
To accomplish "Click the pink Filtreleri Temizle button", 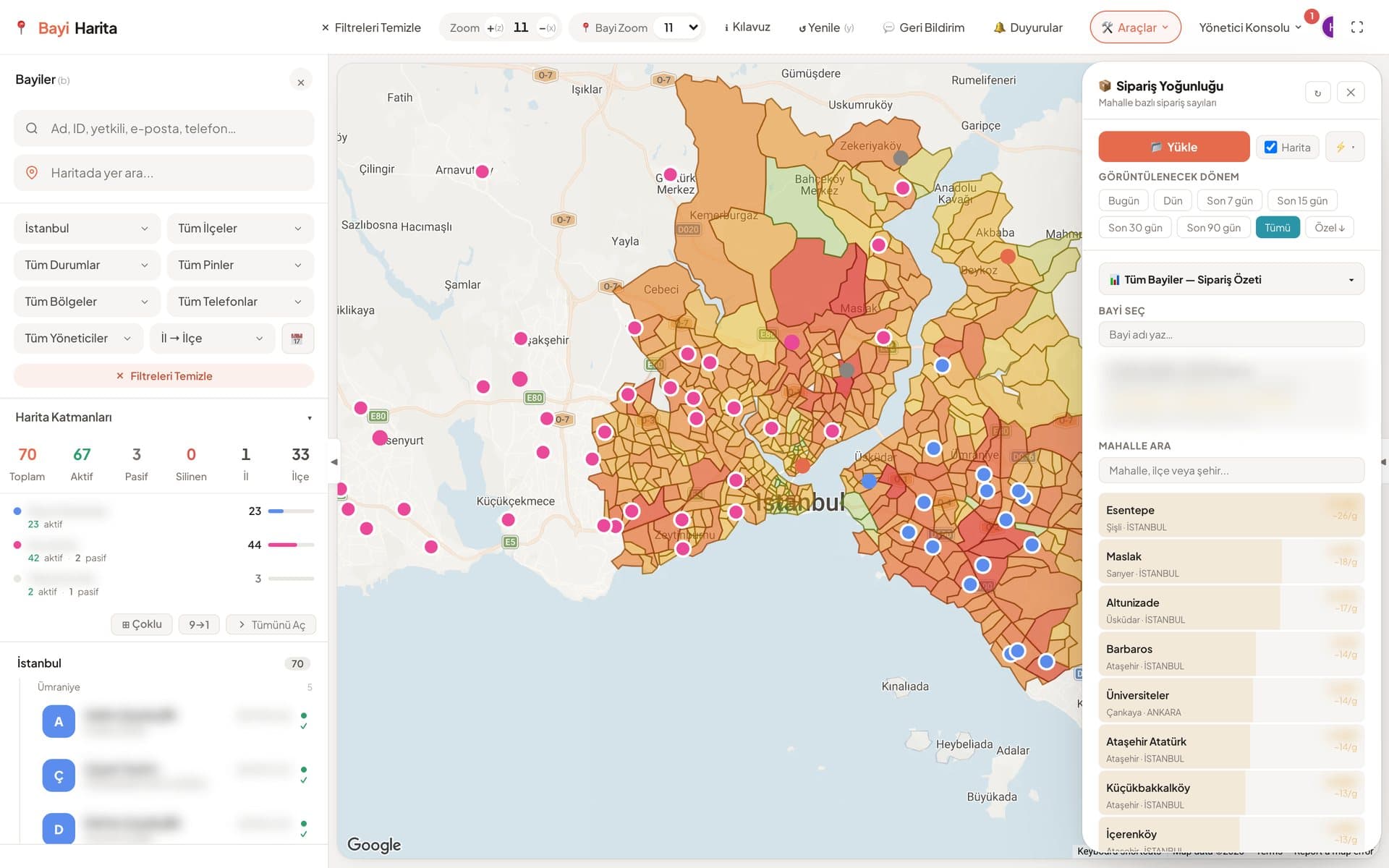I will tap(164, 376).
